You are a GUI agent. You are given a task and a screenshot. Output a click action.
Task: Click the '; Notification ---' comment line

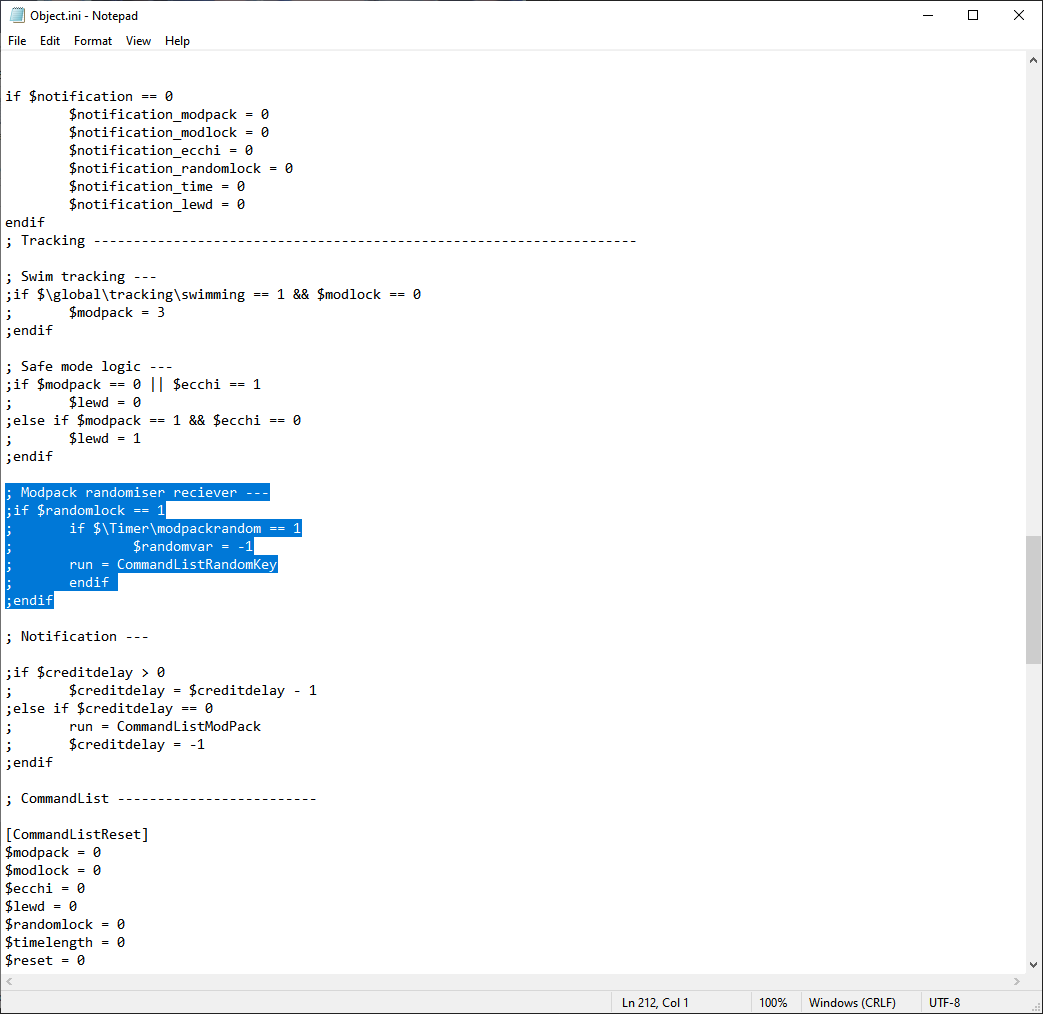(77, 637)
